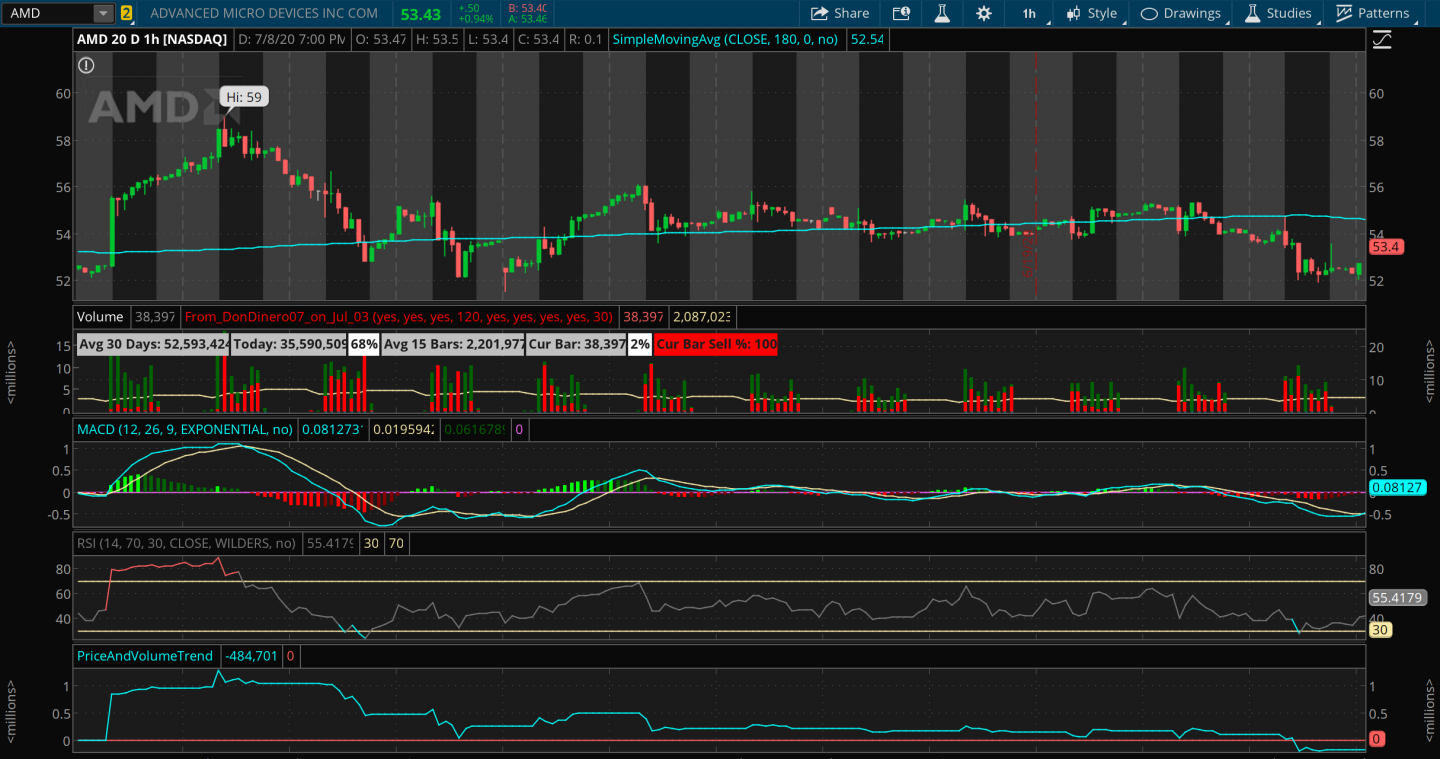1440x759 pixels.
Task: Click the red Cur Bar Sell %: 100 label
Action: pos(716,343)
